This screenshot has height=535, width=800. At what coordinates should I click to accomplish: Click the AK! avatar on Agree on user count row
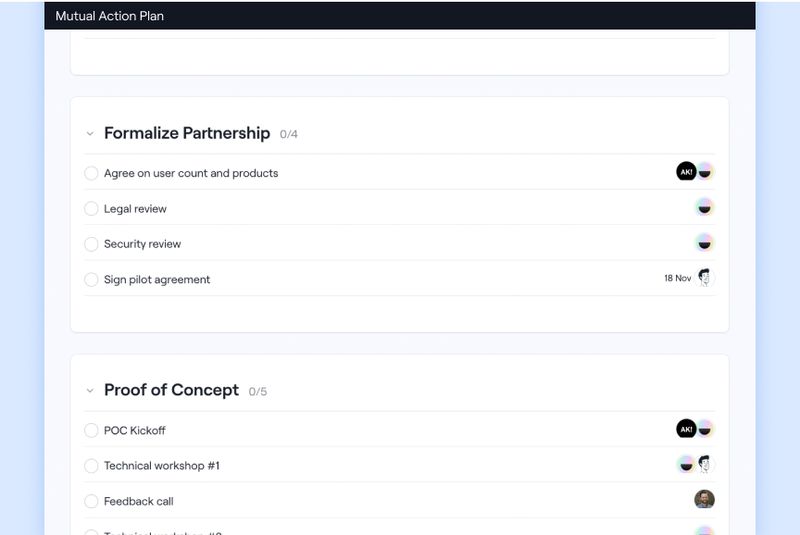coord(686,172)
